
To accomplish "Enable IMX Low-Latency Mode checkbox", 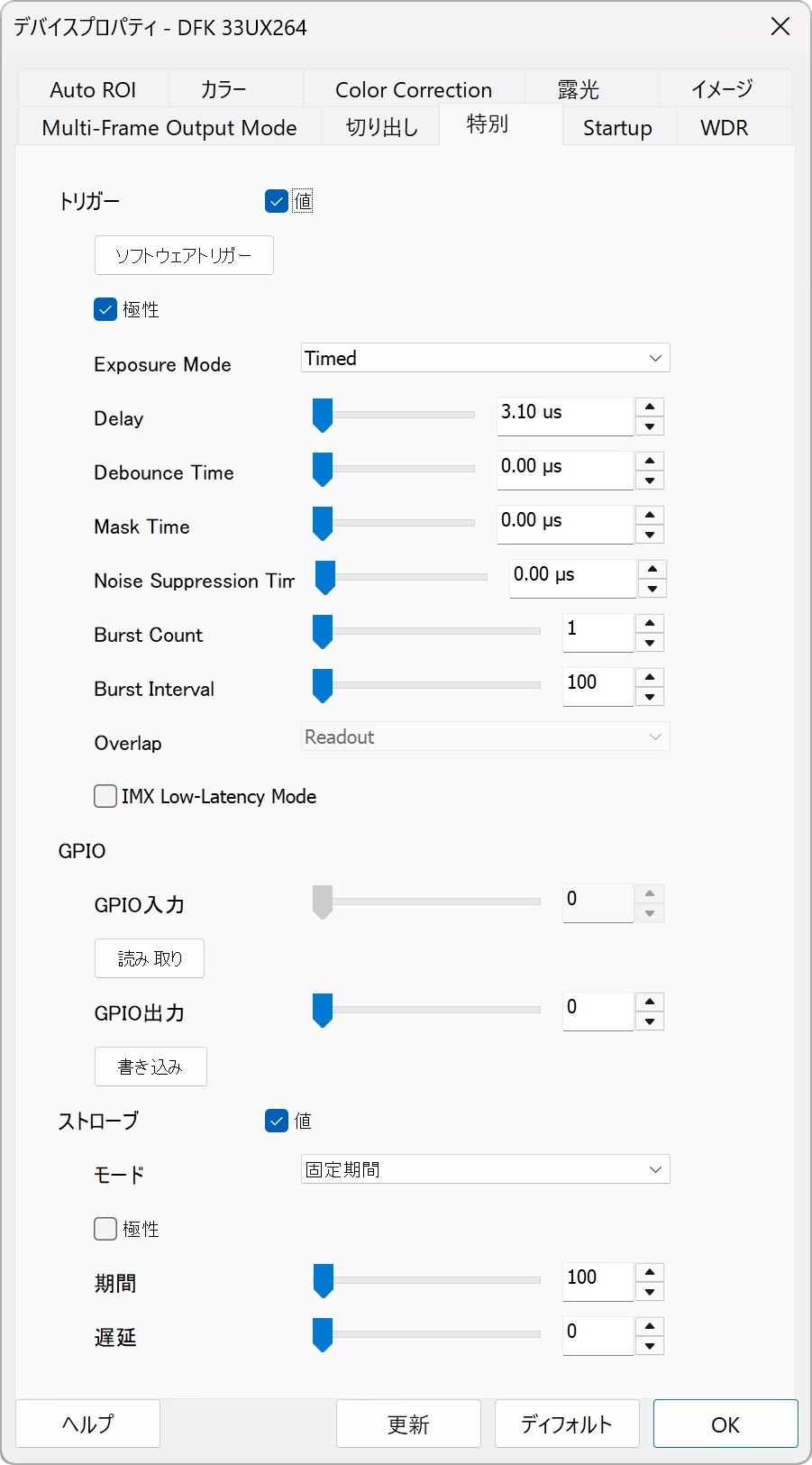I will point(105,796).
